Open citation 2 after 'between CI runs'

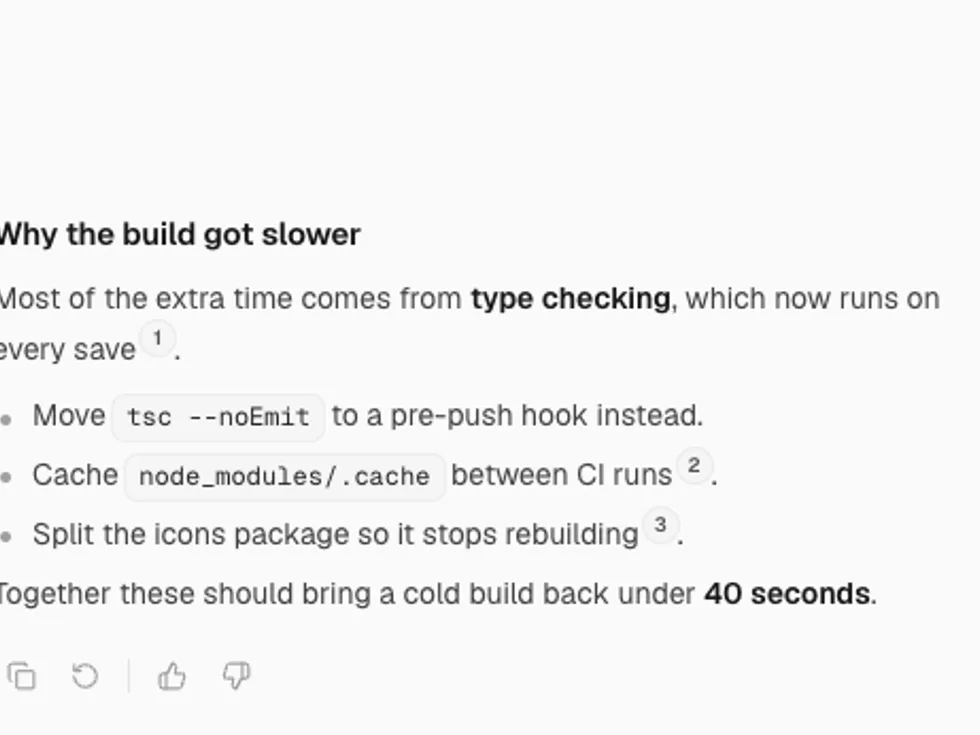click(694, 465)
